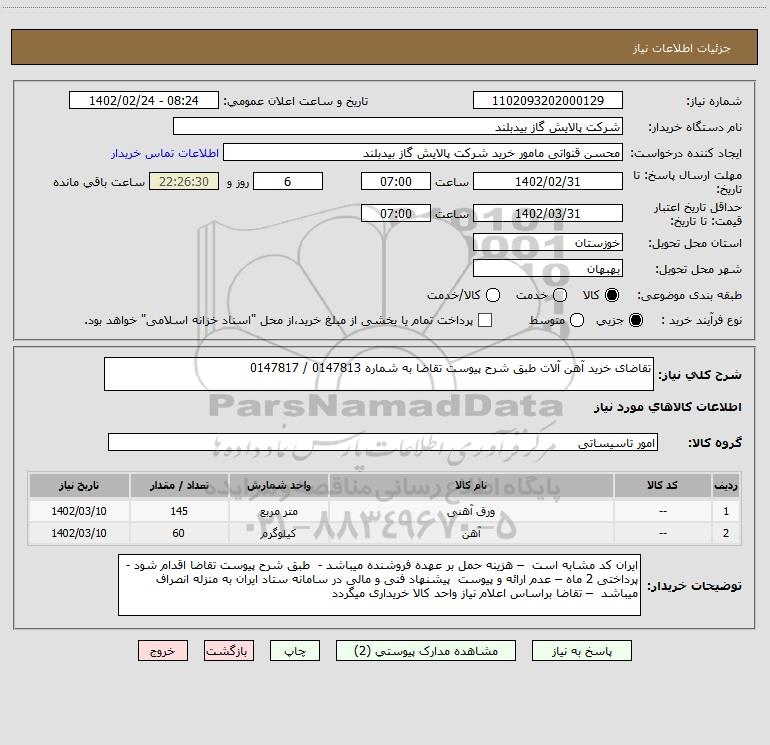
Task: Click the کد کالا column header
Action: [x=662, y=486]
